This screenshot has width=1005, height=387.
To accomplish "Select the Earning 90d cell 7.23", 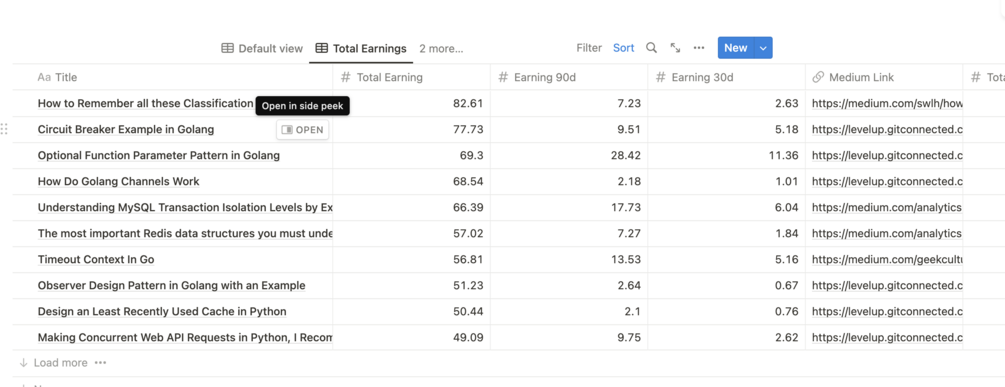I will (569, 103).
